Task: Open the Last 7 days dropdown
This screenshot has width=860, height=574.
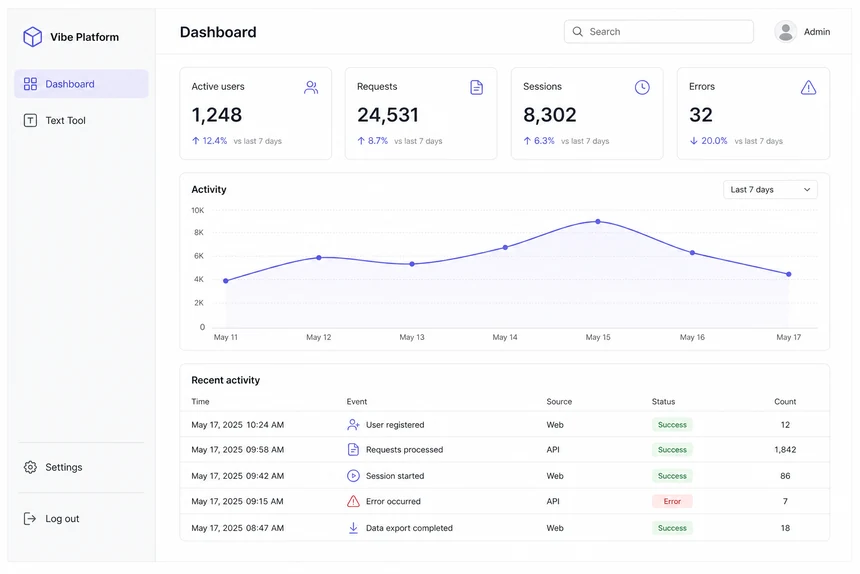Action: click(x=770, y=190)
